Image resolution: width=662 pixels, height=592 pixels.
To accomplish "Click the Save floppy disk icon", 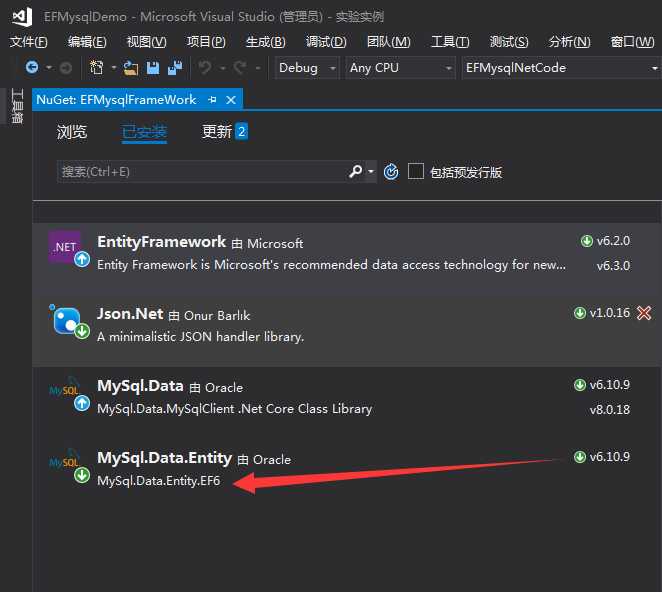I will click(x=153, y=68).
